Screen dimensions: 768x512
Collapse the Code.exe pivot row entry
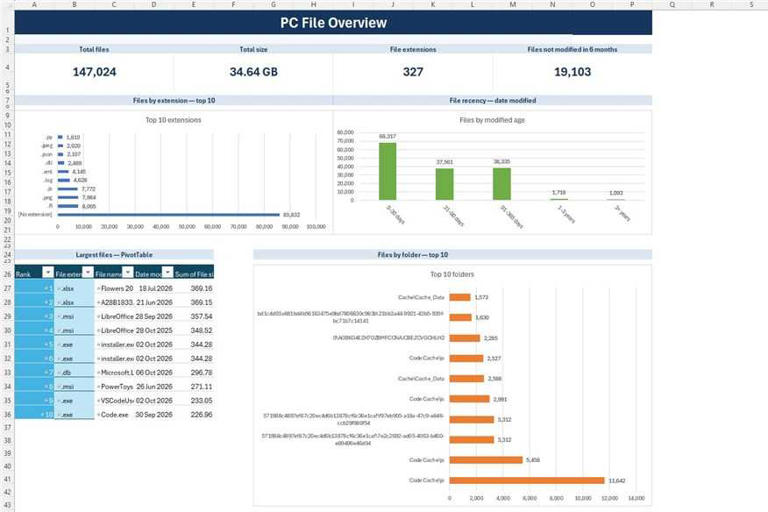tap(98, 414)
